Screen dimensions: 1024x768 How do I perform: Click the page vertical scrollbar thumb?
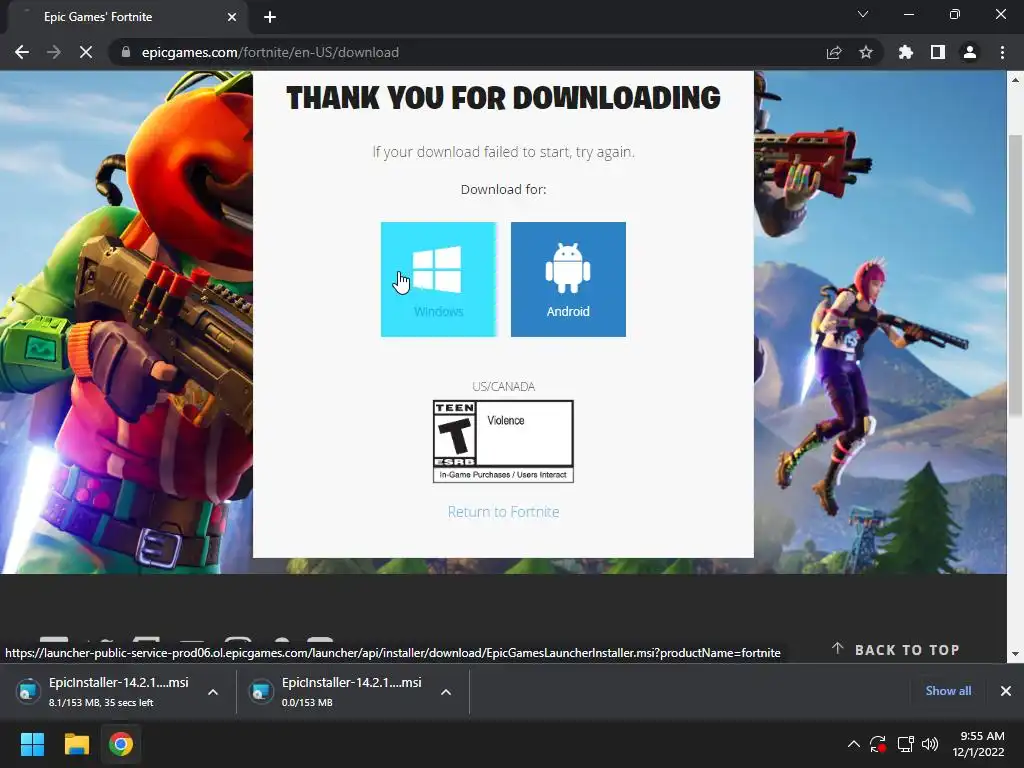[1015, 274]
